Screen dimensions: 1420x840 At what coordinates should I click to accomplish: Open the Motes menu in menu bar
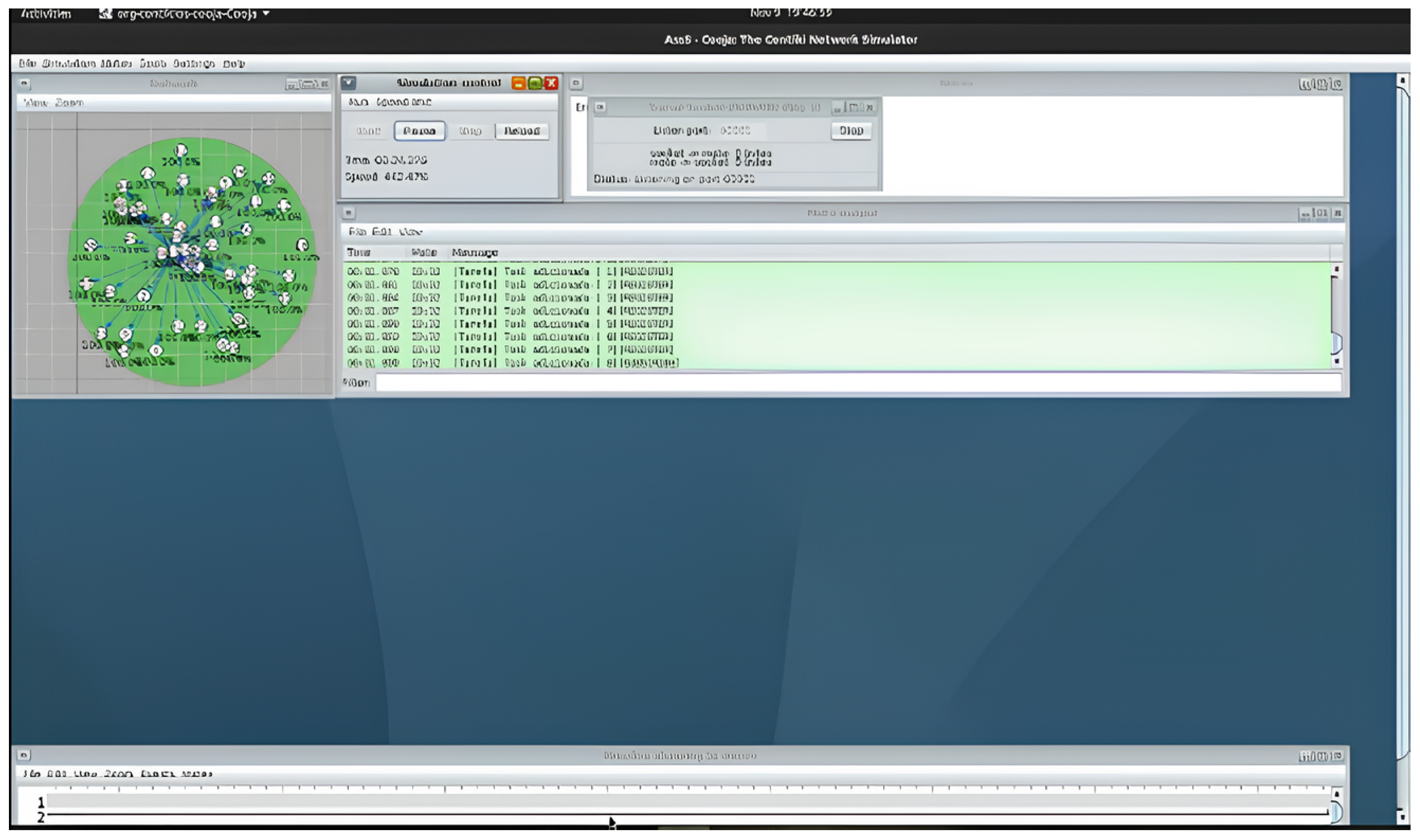(116, 64)
